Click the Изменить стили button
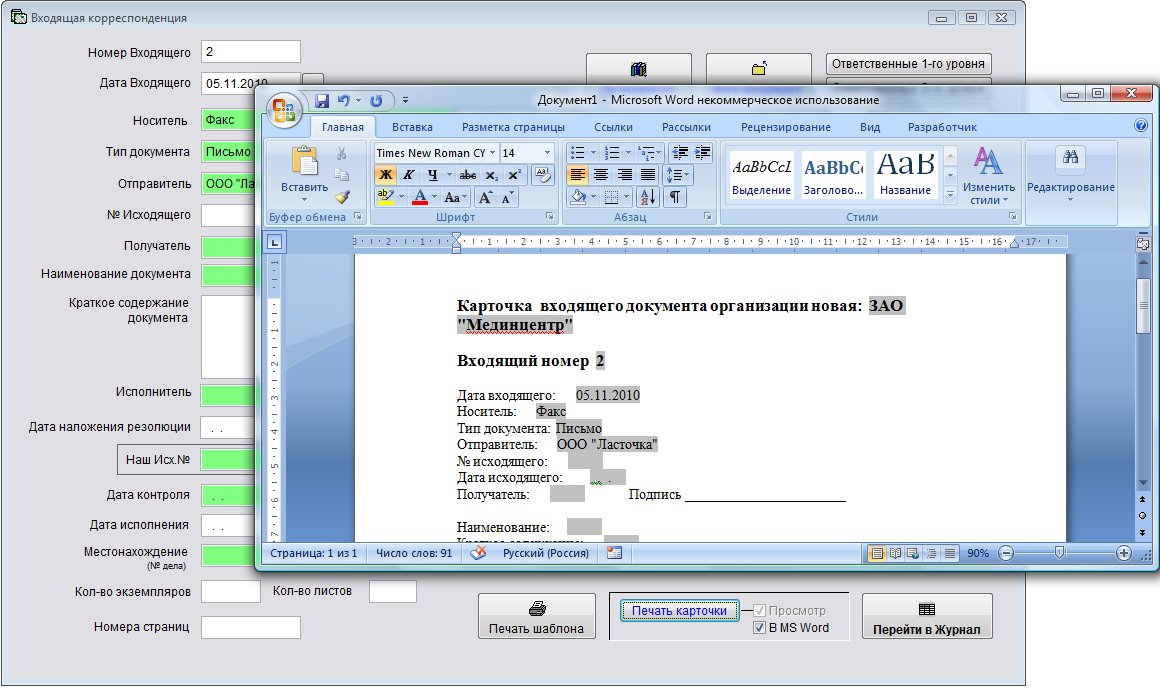Screen dimensions: 1160x688 tap(988, 176)
